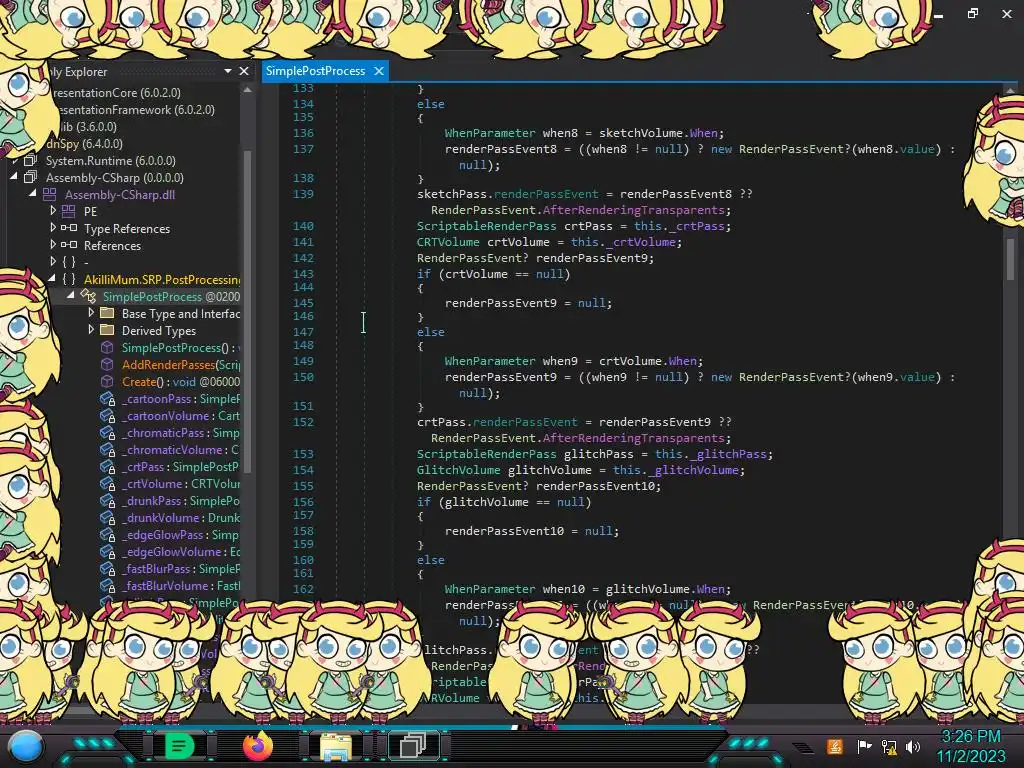1024x768 pixels.
Task: Click the volume speaker tray icon
Action: pyautogui.click(x=913, y=746)
